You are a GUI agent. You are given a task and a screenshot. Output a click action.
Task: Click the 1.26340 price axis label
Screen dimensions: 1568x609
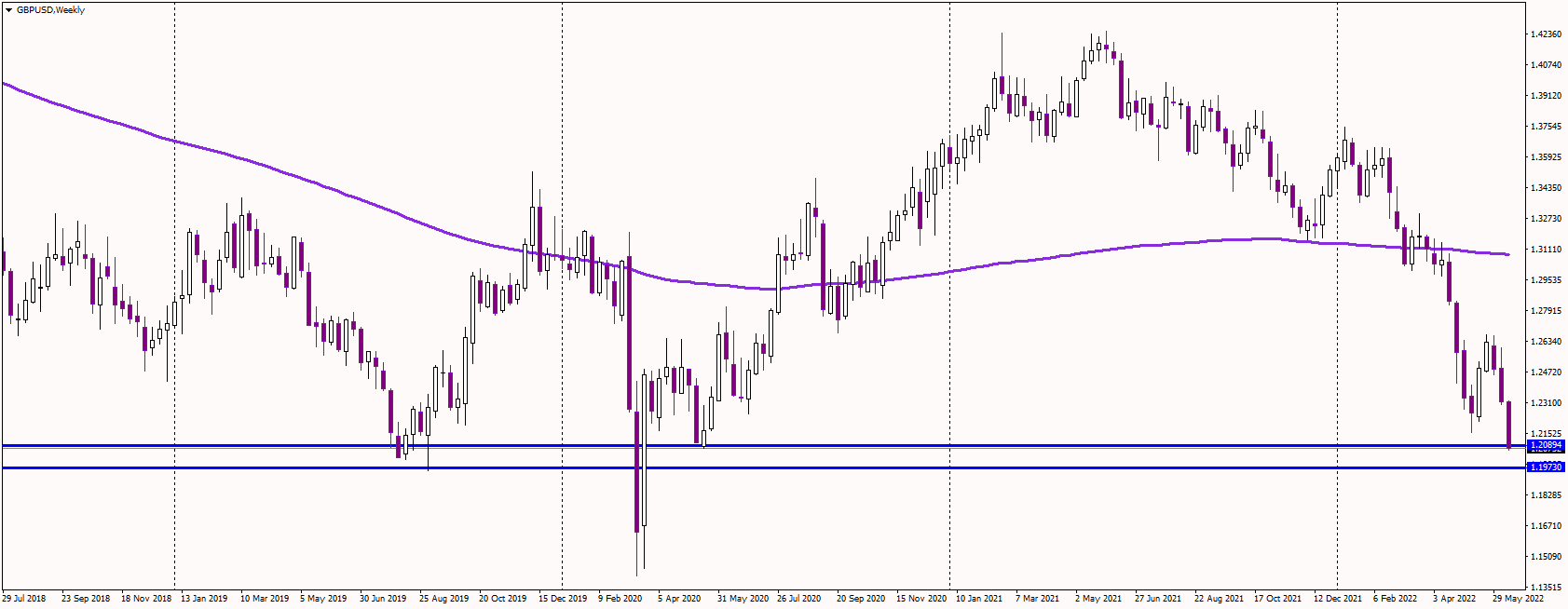(x=1547, y=342)
